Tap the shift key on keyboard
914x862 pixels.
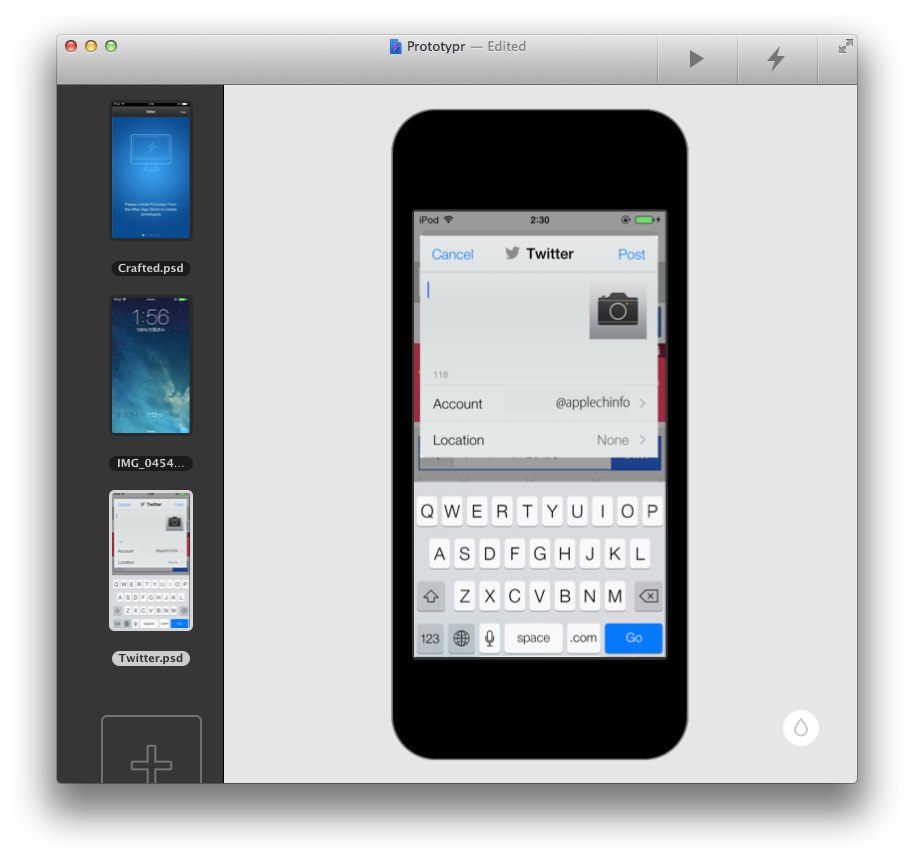tap(431, 596)
